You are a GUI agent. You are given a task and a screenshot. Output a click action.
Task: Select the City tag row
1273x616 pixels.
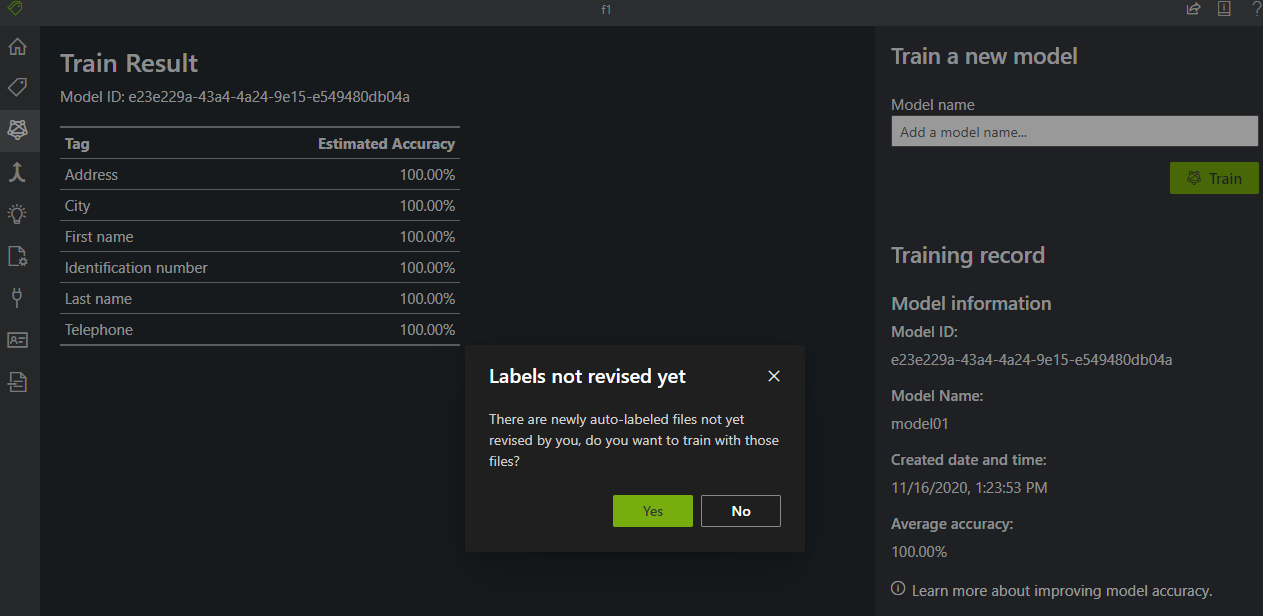pyautogui.click(x=260, y=205)
